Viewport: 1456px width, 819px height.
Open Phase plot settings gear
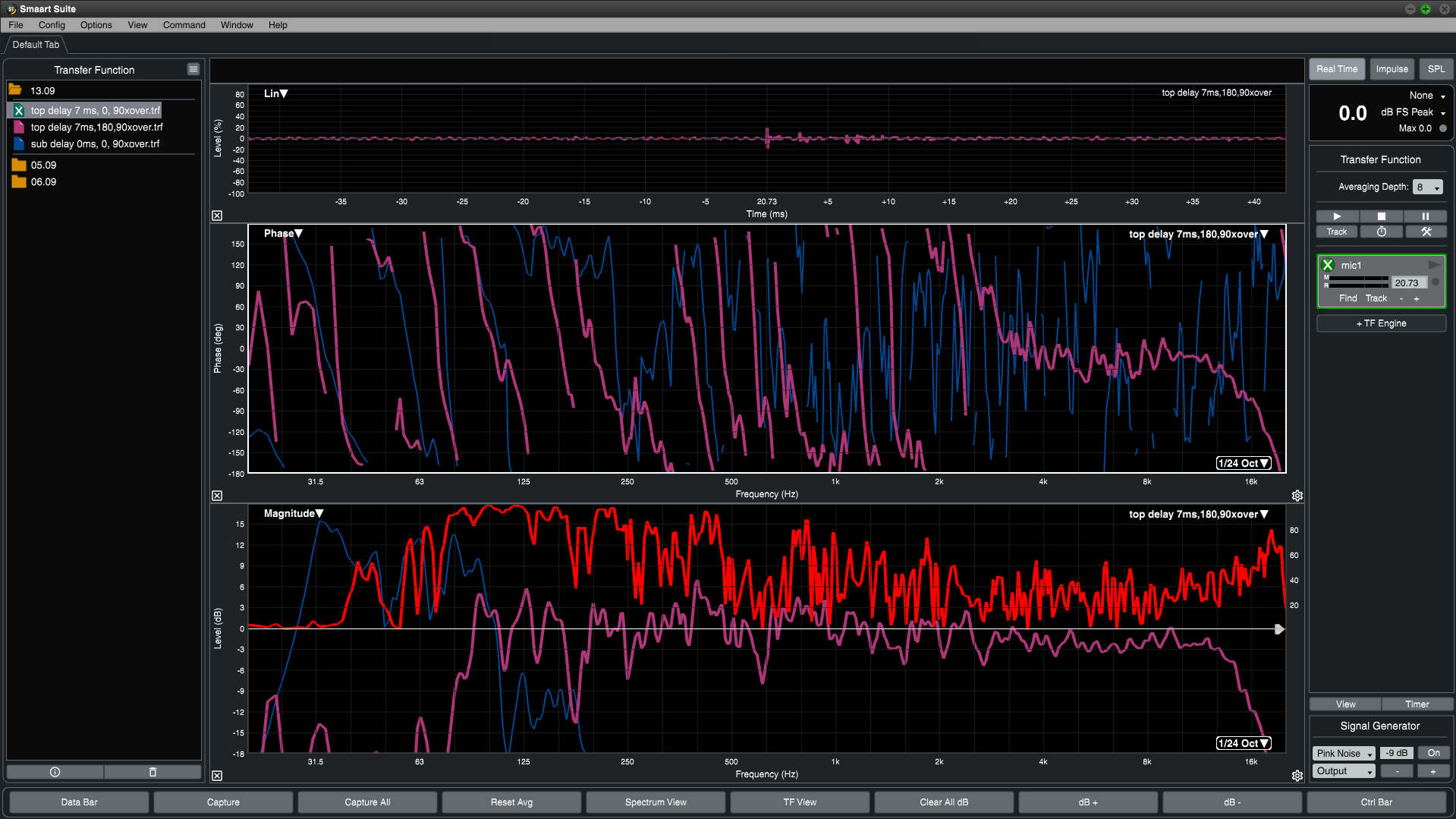click(x=1297, y=496)
